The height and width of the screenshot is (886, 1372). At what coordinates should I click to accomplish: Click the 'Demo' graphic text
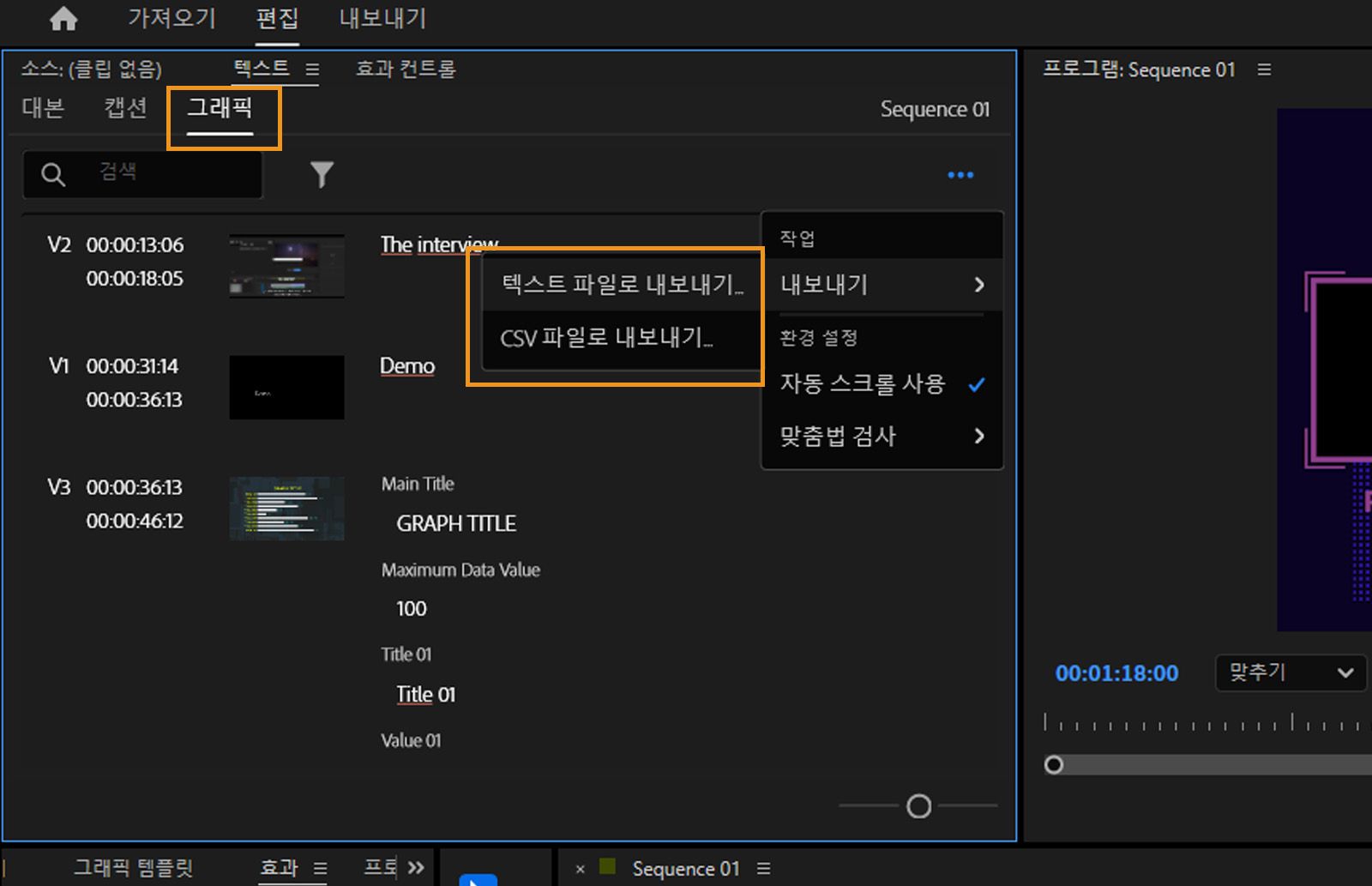407,366
